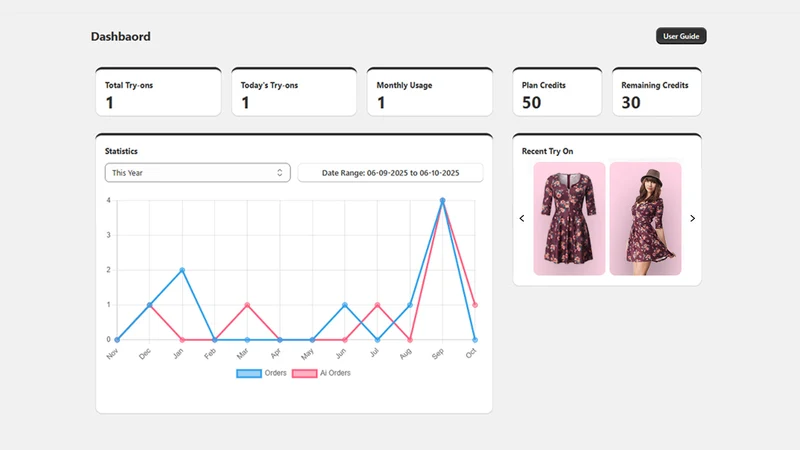The width and height of the screenshot is (800, 450).
Task: Select the Total Try-ons card
Action: click(x=158, y=92)
